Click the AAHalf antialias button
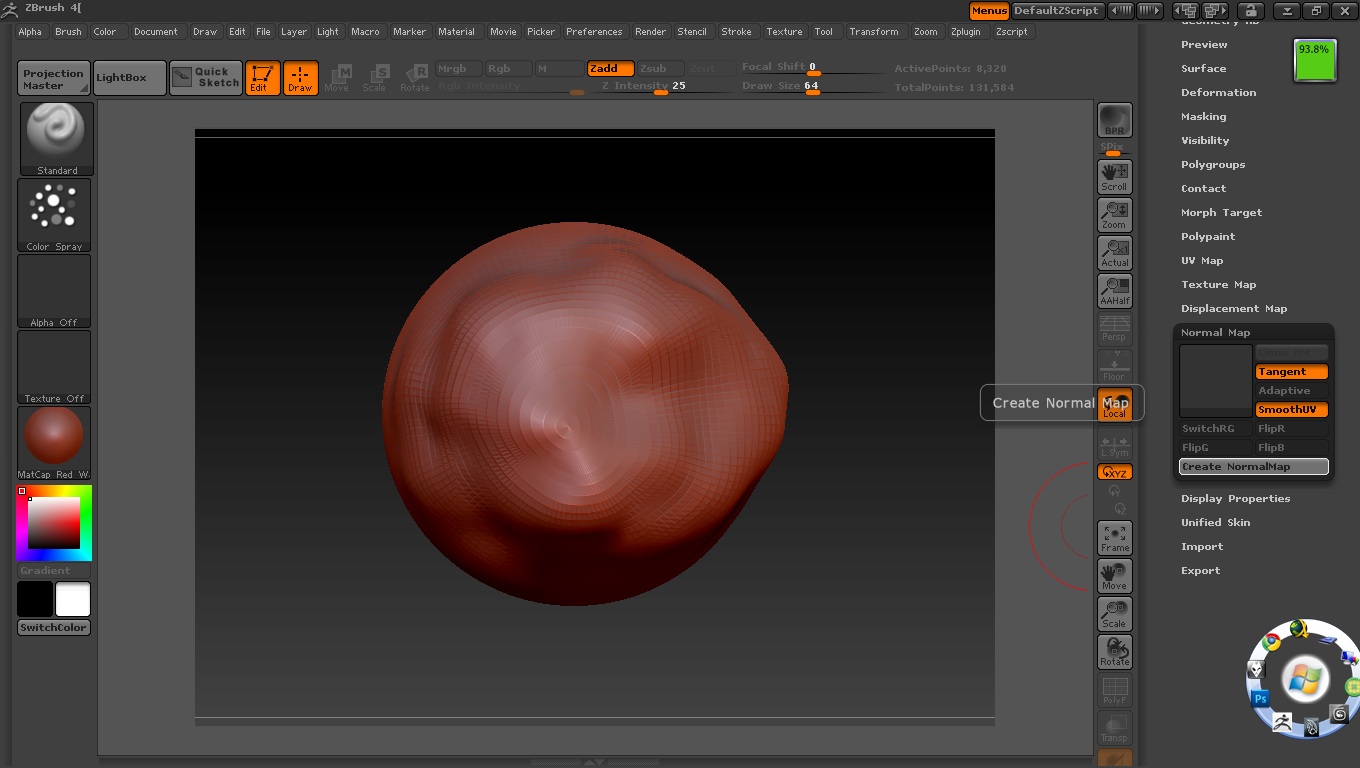The height and width of the screenshot is (768, 1360). (1114, 291)
